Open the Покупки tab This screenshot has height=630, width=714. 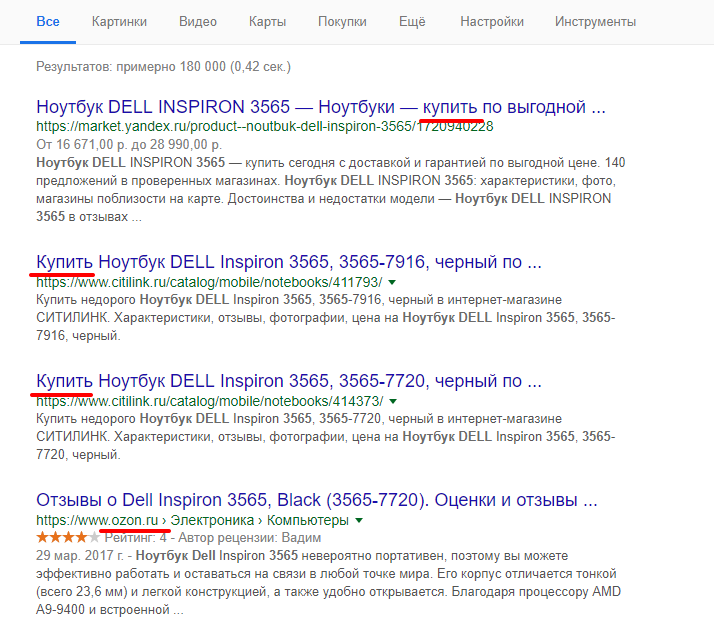(342, 21)
